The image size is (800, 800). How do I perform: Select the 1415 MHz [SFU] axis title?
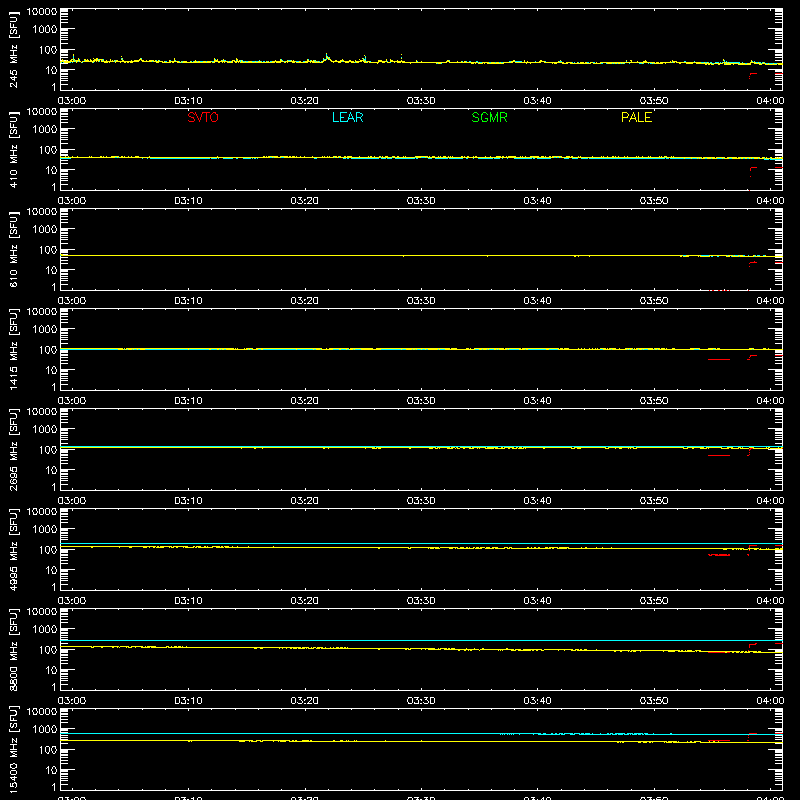tap(13, 349)
